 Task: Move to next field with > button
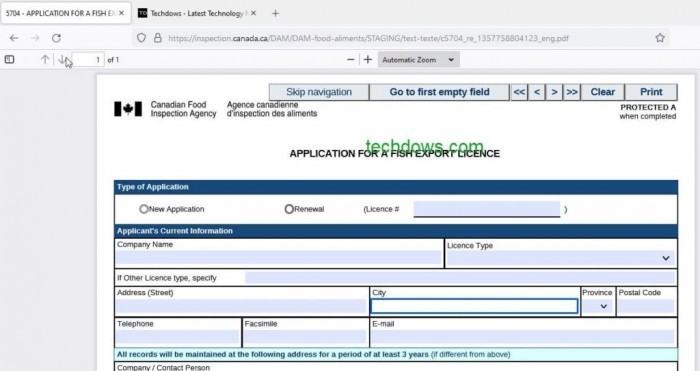(554, 92)
